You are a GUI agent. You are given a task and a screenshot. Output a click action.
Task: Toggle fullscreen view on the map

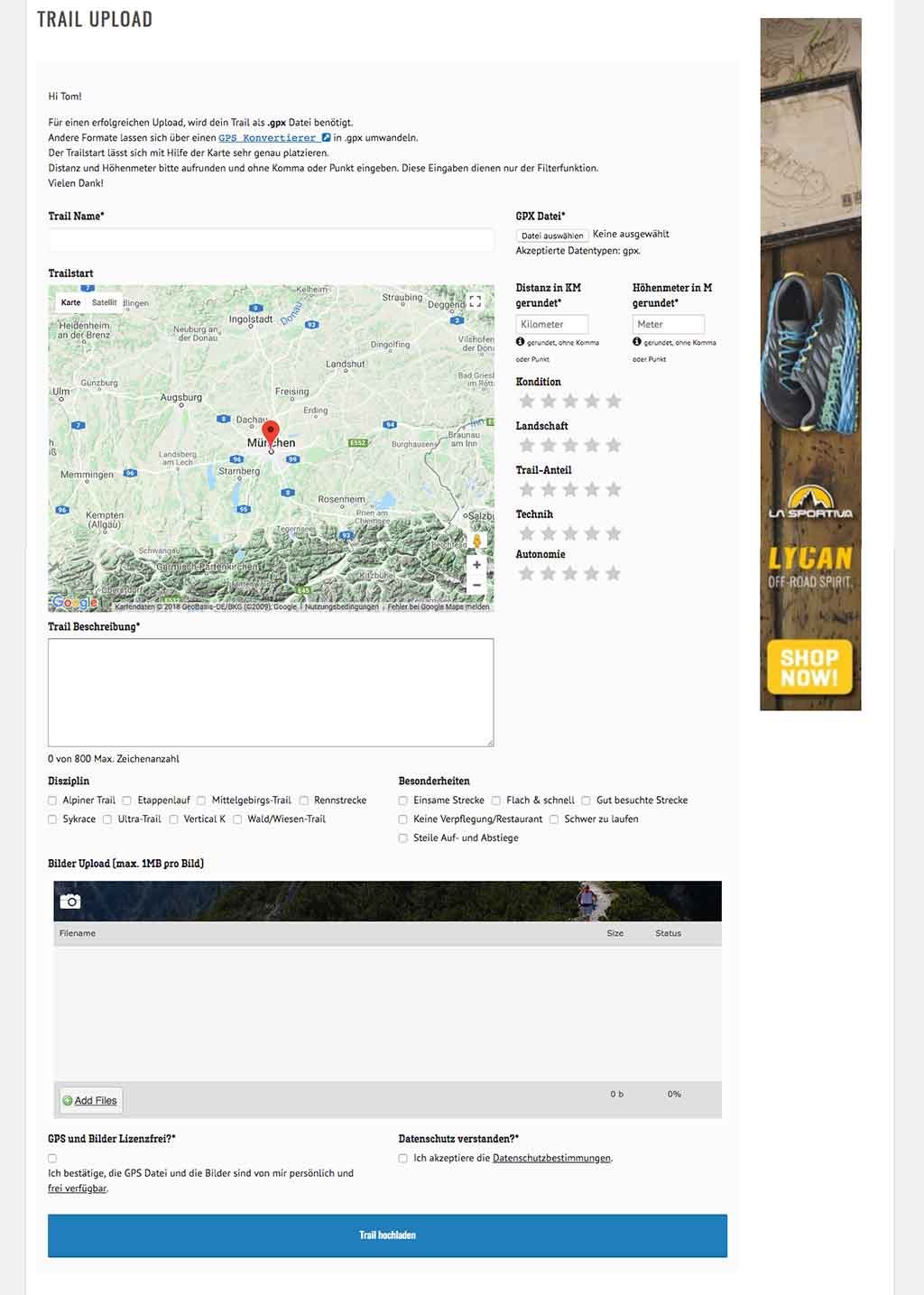click(x=475, y=301)
